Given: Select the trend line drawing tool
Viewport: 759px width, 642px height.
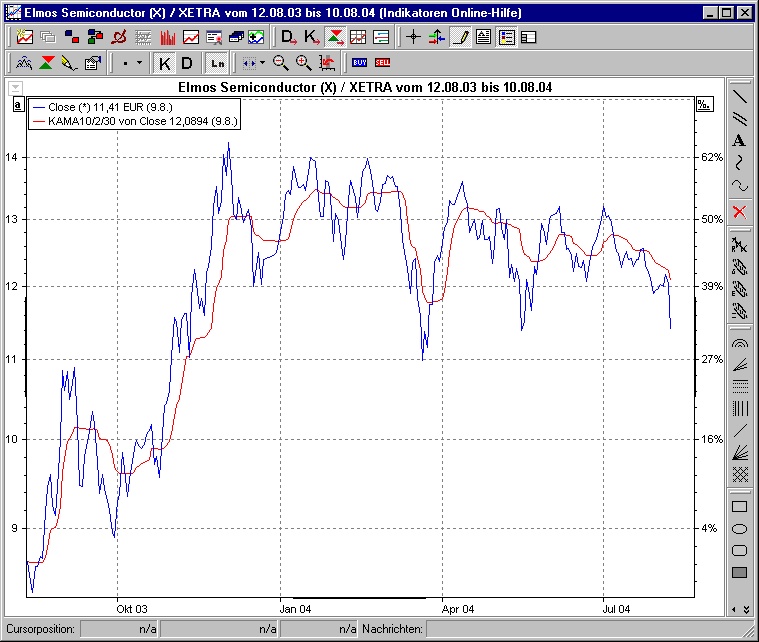Looking at the screenshot, I should [x=740, y=97].
